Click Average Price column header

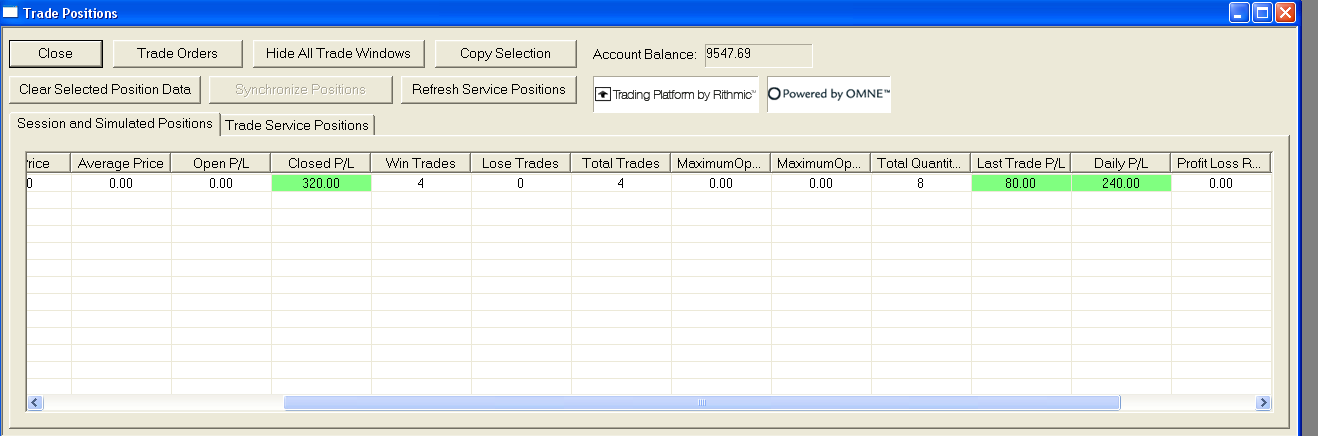[121, 163]
